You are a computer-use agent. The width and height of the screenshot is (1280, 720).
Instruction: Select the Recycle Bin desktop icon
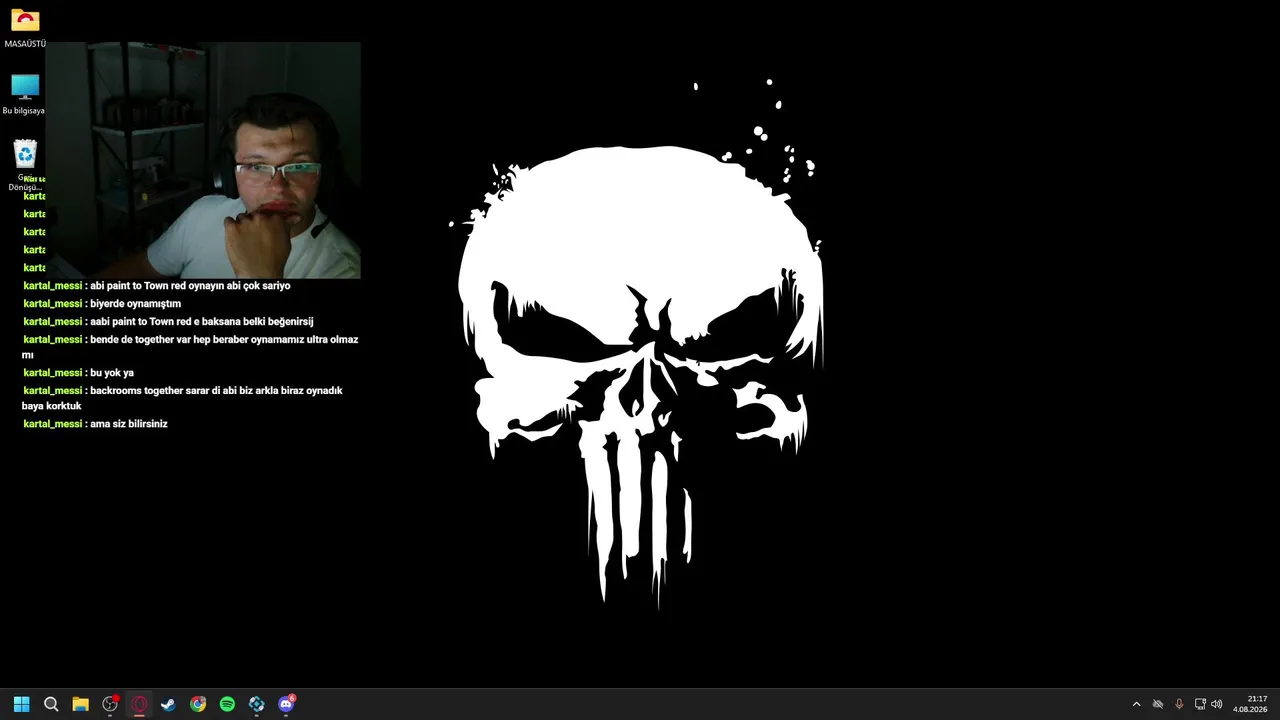pyautogui.click(x=24, y=165)
